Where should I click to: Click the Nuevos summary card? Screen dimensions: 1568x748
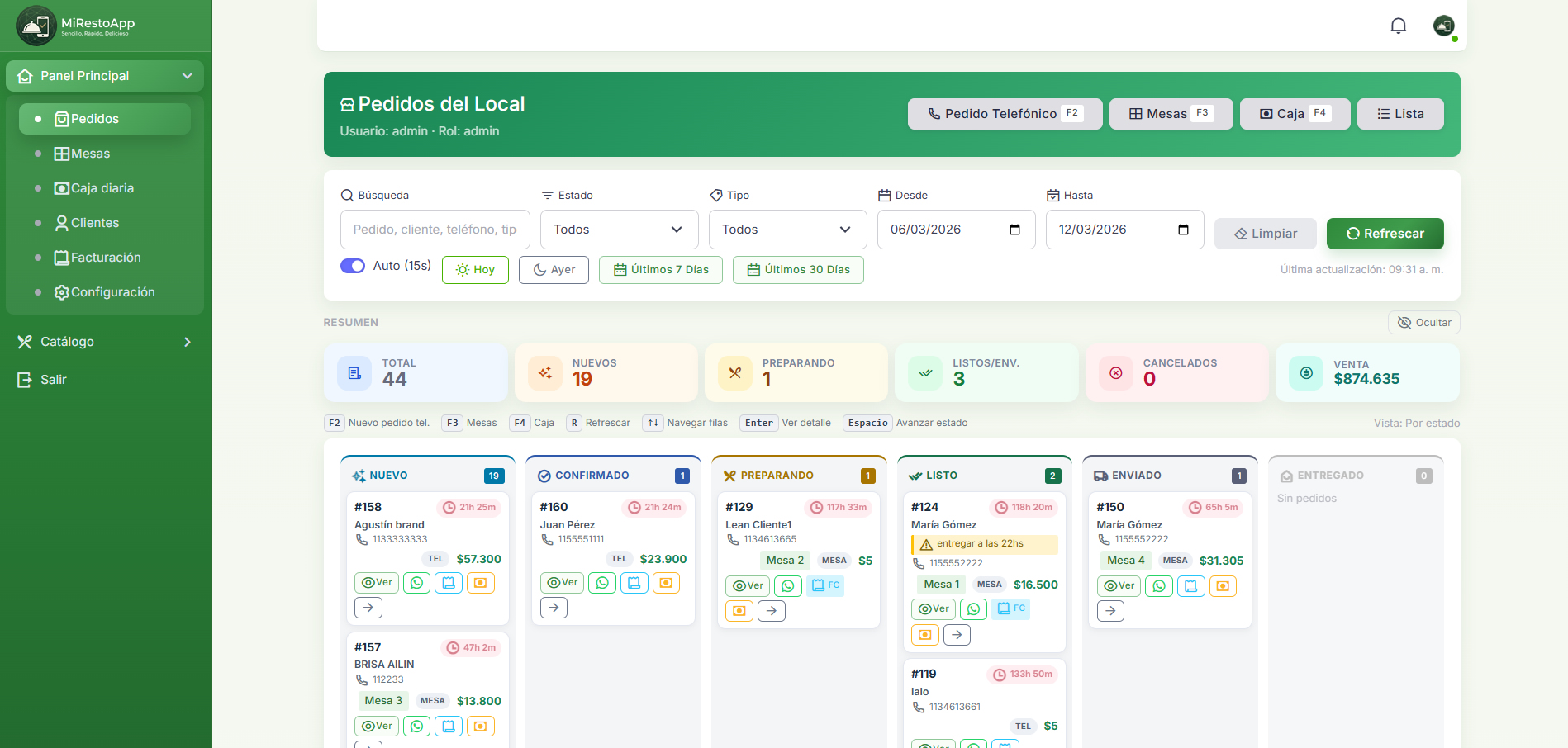pyautogui.click(x=606, y=373)
